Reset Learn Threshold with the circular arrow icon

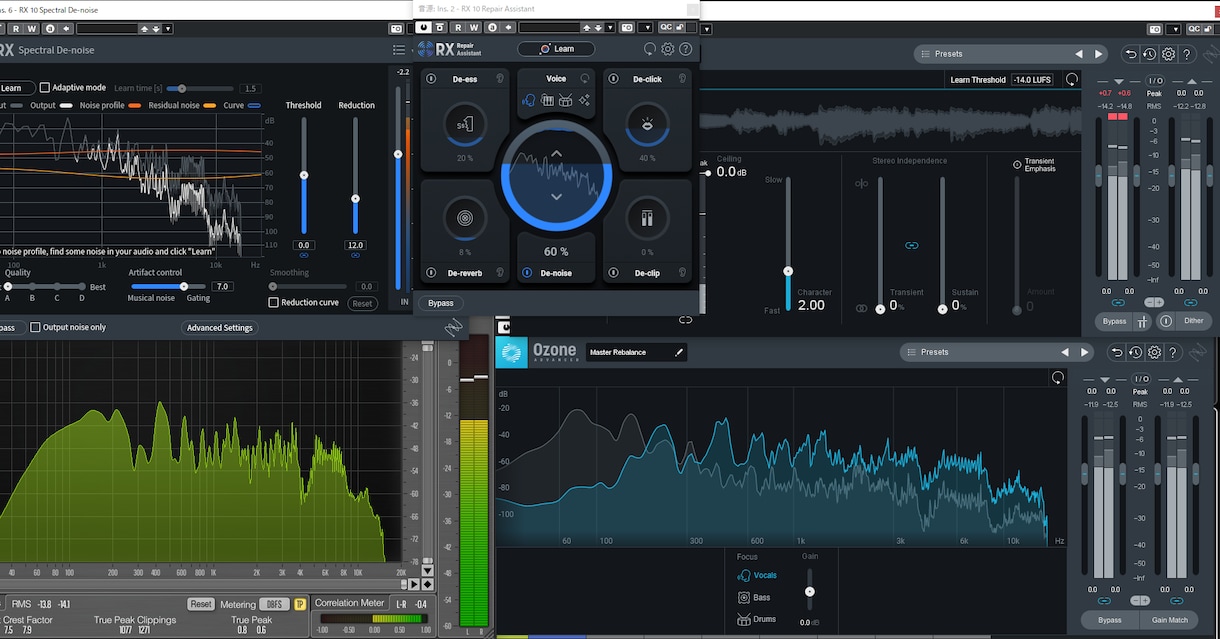[1072, 79]
